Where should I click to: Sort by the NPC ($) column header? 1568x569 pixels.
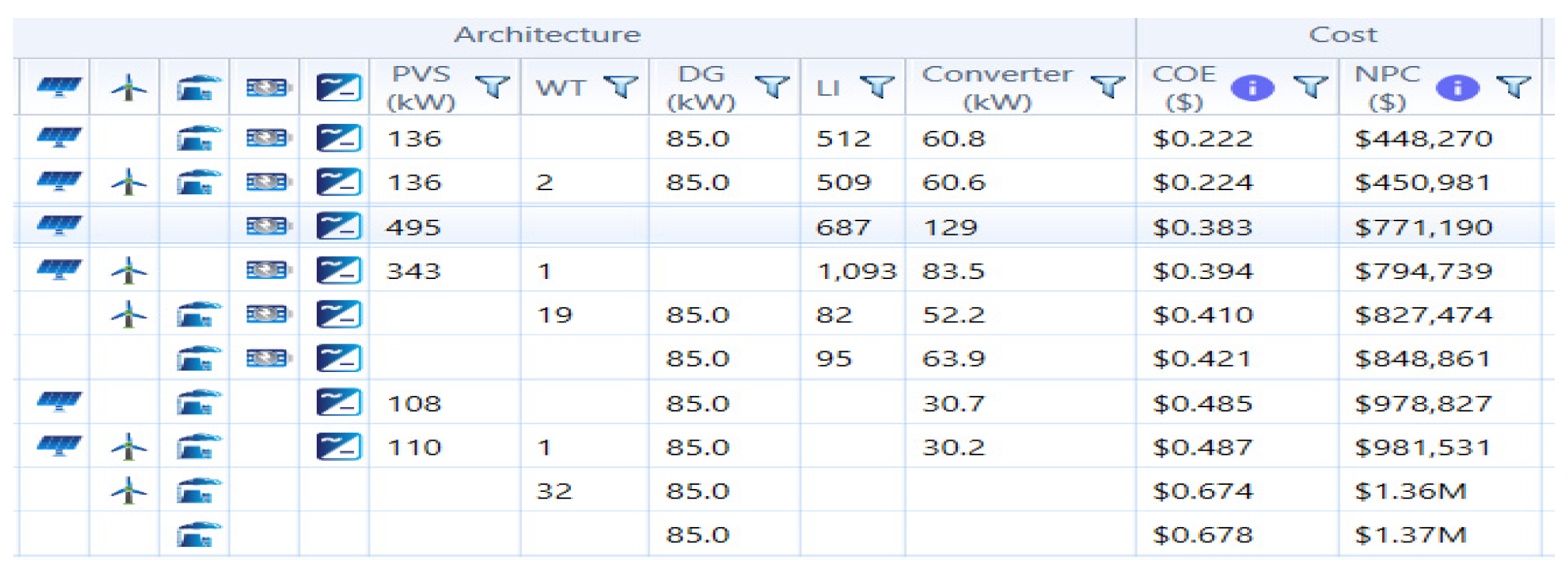[x=1388, y=88]
